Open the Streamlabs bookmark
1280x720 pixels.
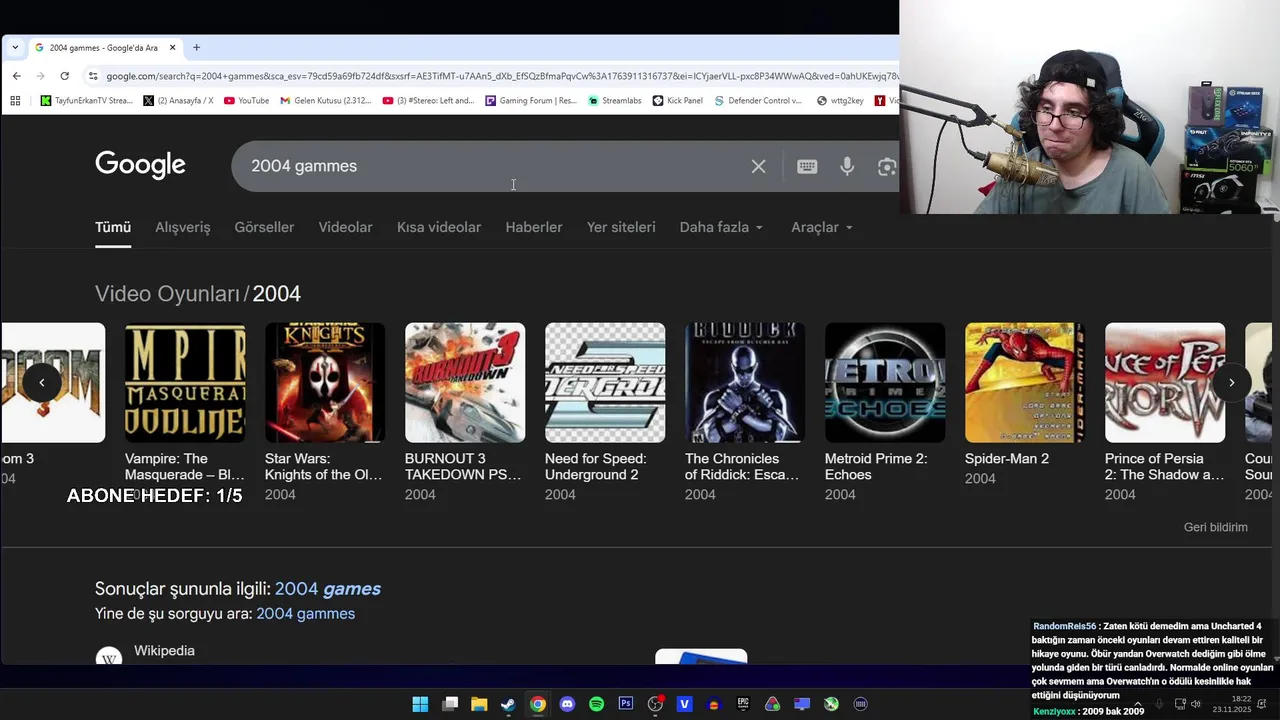(615, 100)
